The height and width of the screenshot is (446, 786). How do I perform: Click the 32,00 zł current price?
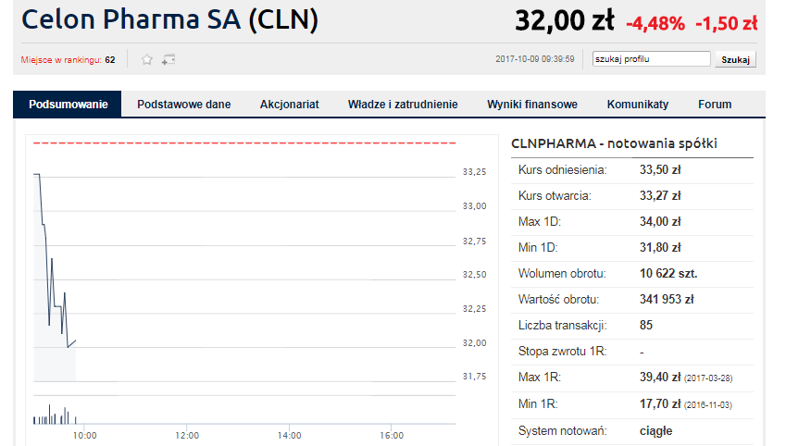pos(563,20)
